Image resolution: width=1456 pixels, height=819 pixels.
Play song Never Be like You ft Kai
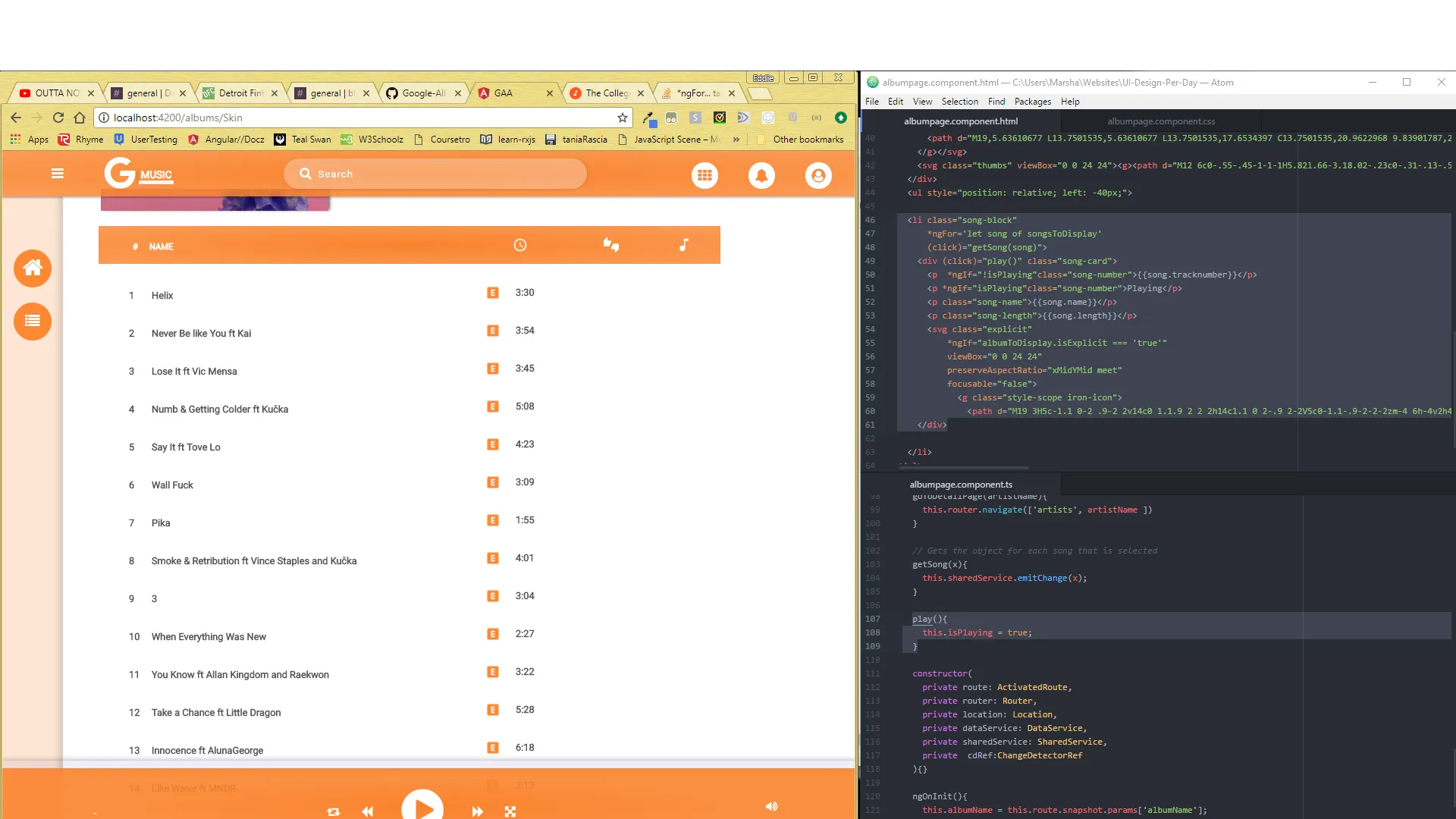click(x=201, y=334)
